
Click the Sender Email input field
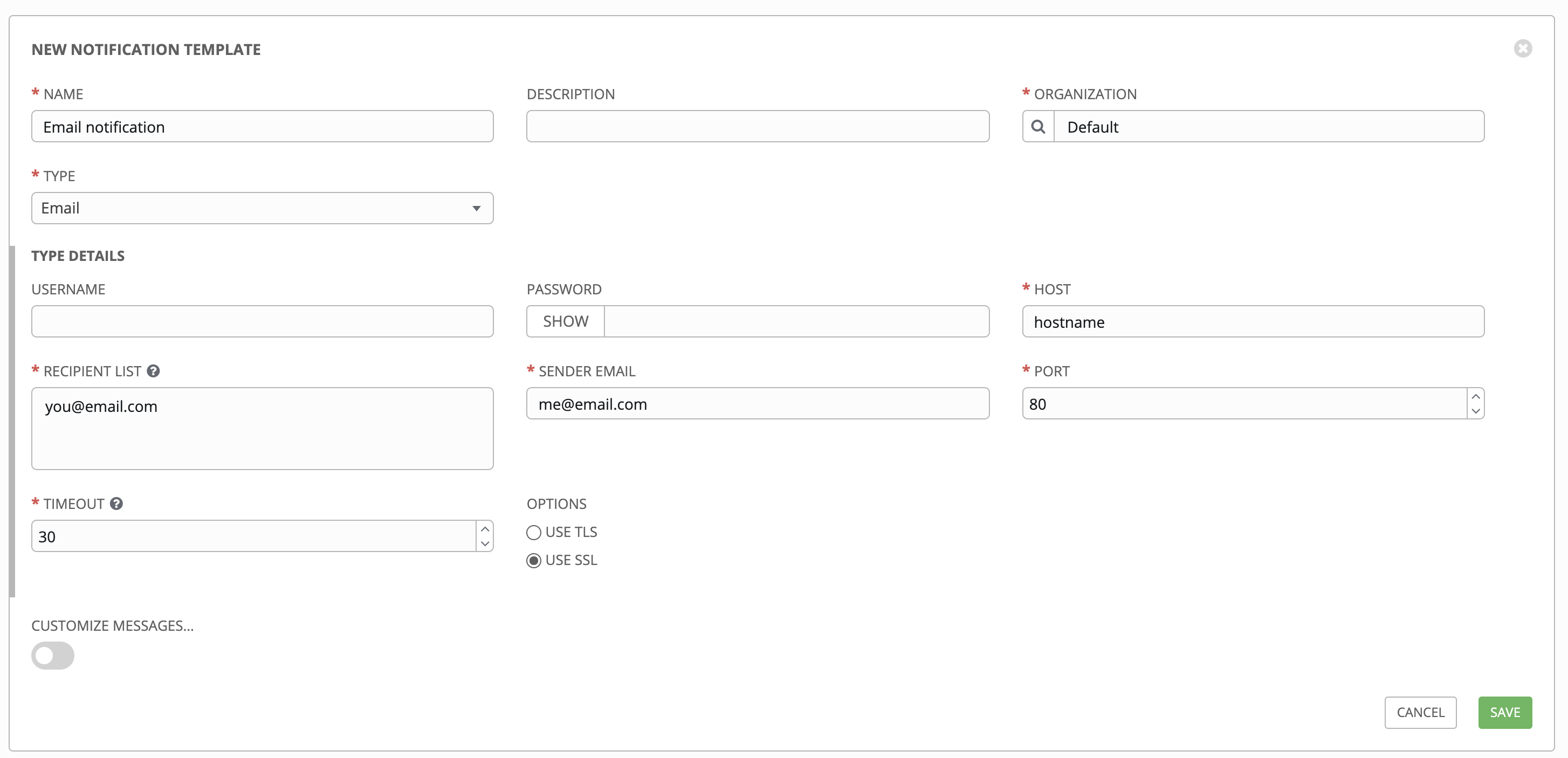[x=757, y=404]
